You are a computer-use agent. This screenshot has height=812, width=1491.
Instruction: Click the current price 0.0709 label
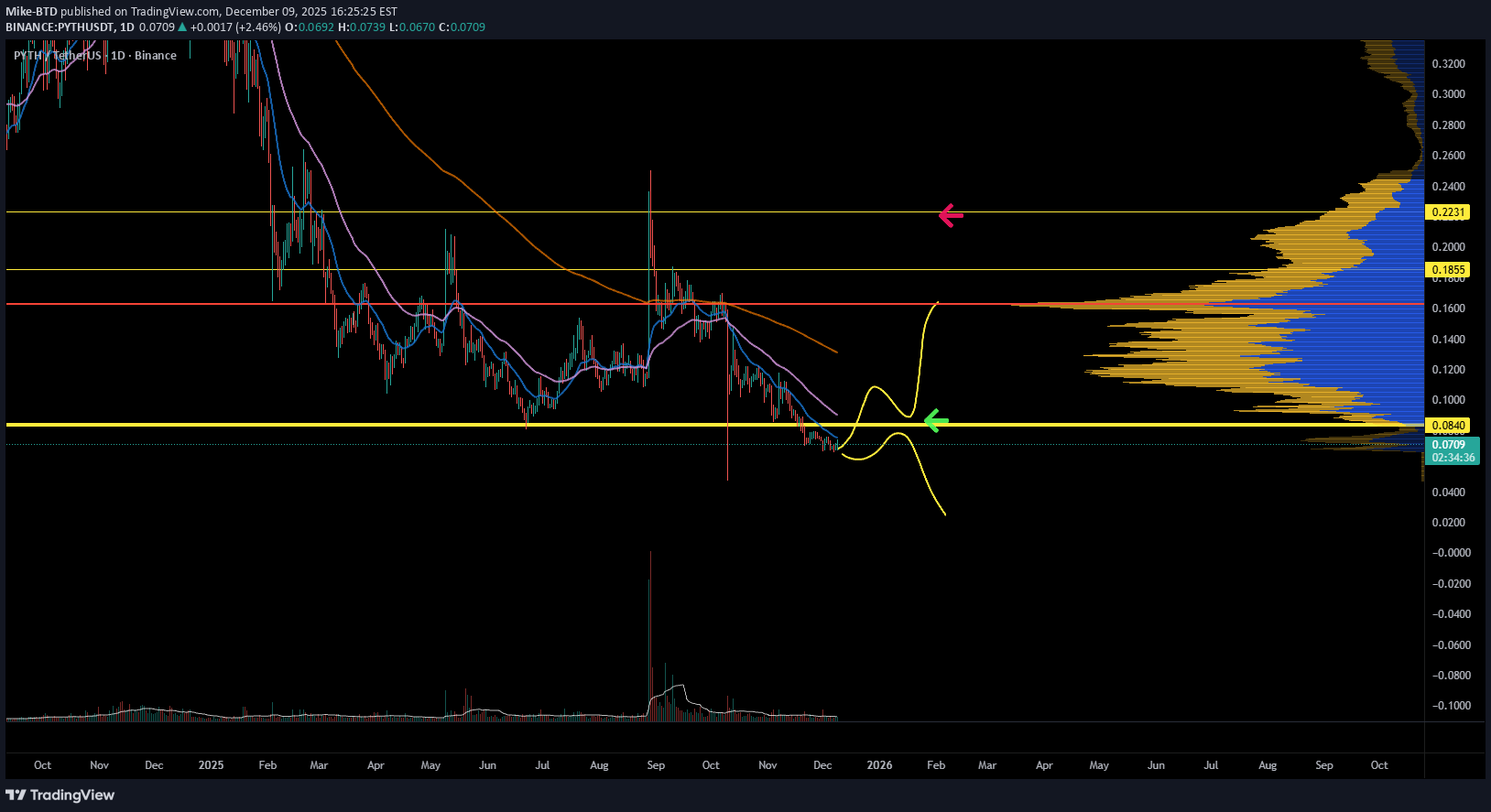(1448, 445)
